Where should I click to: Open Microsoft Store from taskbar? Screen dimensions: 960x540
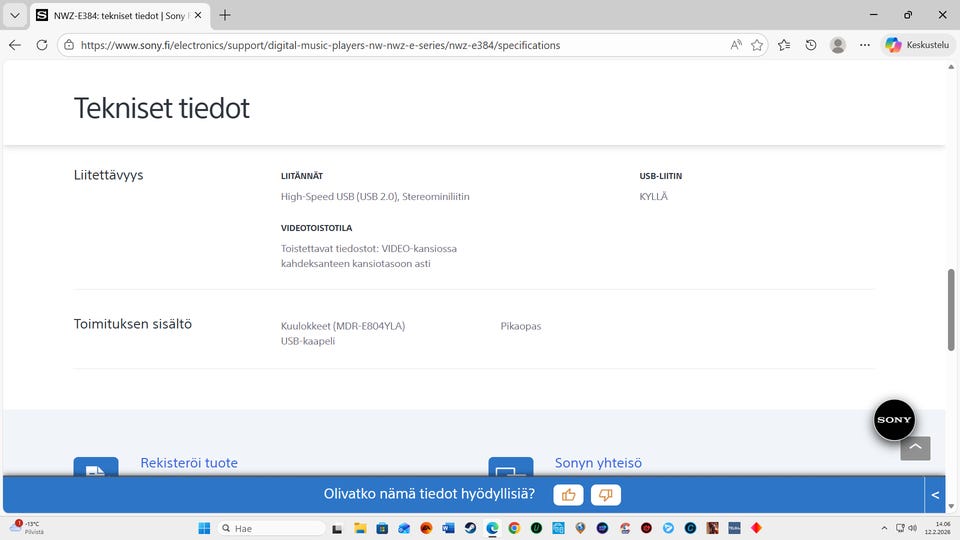pyautogui.click(x=382, y=528)
